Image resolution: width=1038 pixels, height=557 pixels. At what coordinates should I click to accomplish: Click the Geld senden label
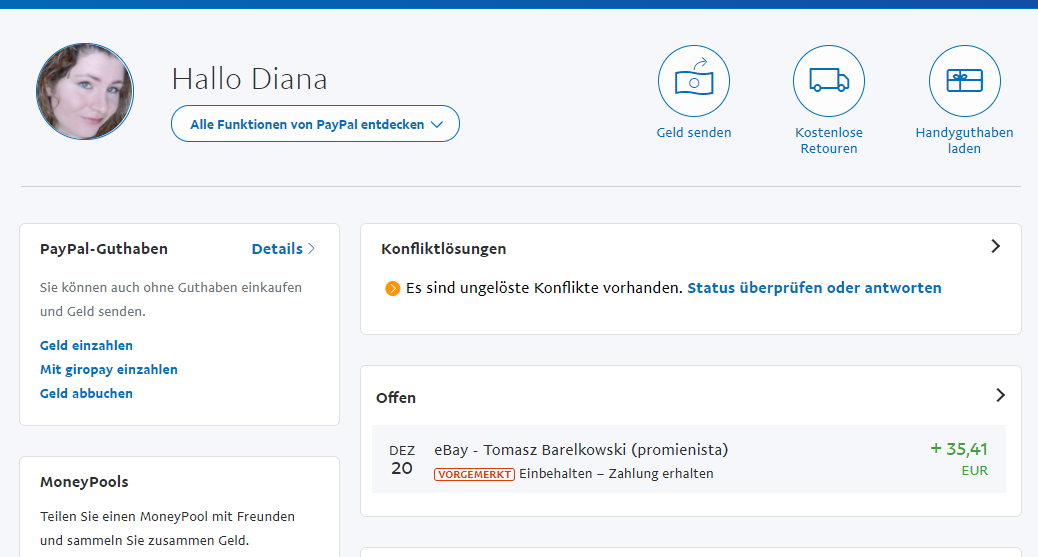click(x=694, y=132)
